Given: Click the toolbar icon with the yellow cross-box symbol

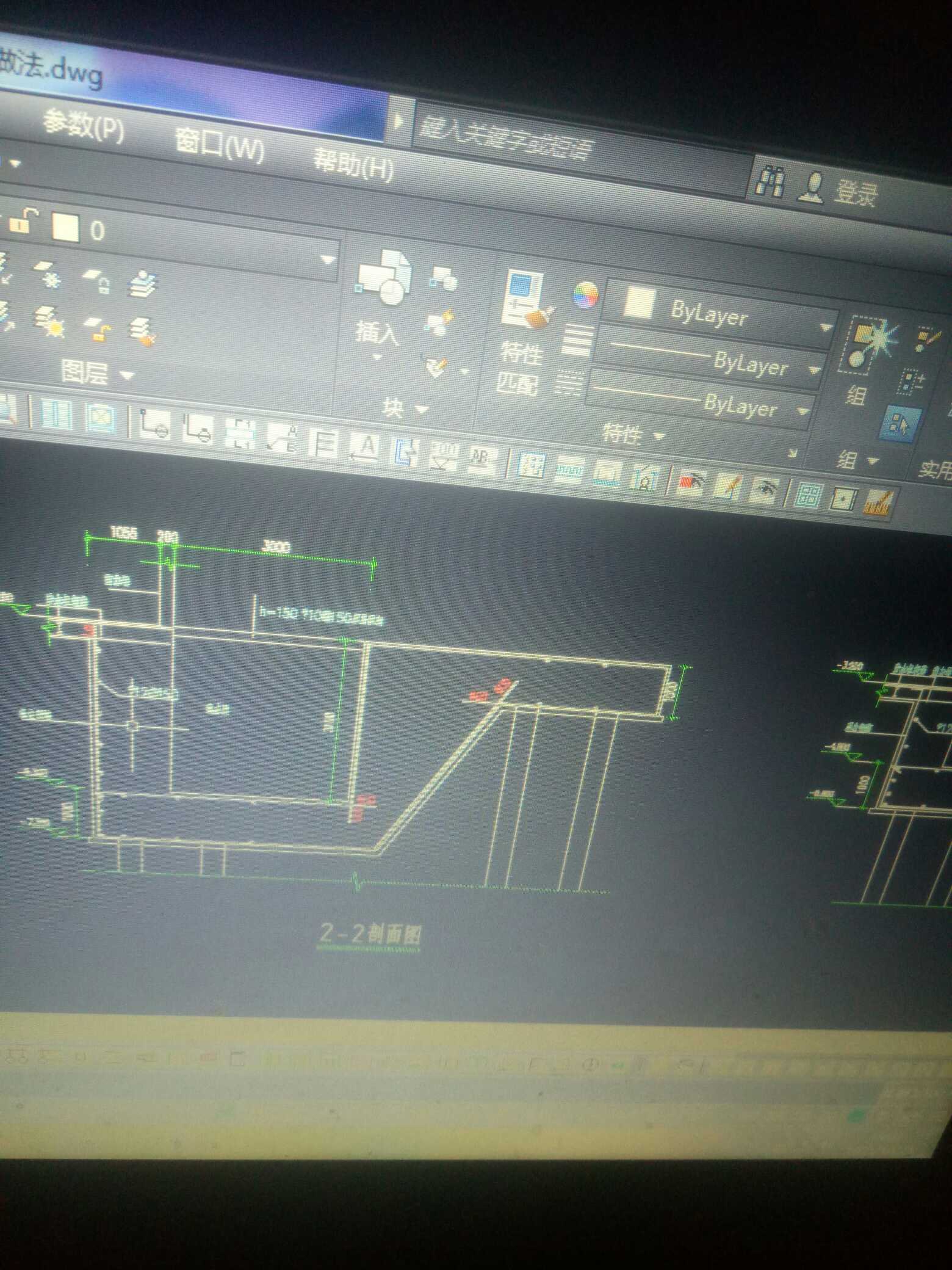Looking at the screenshot, I should [x=101, y=419].
